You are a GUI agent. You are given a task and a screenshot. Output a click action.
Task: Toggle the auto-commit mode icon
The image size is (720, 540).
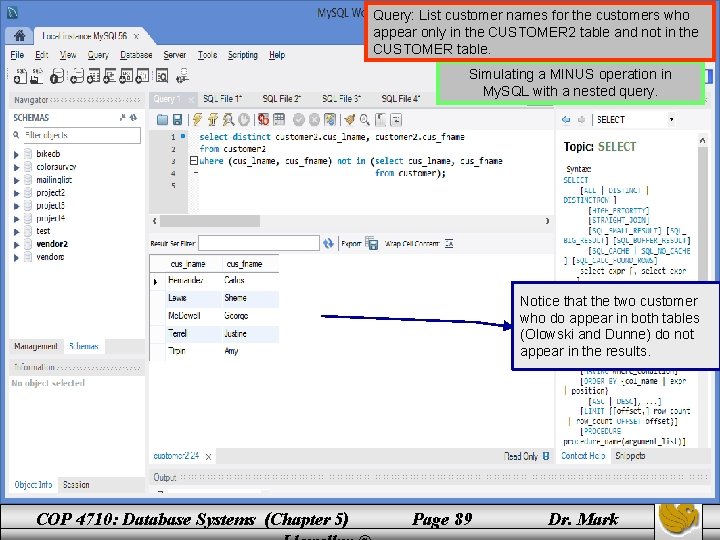pyautogui.click(x=330, y=120)
